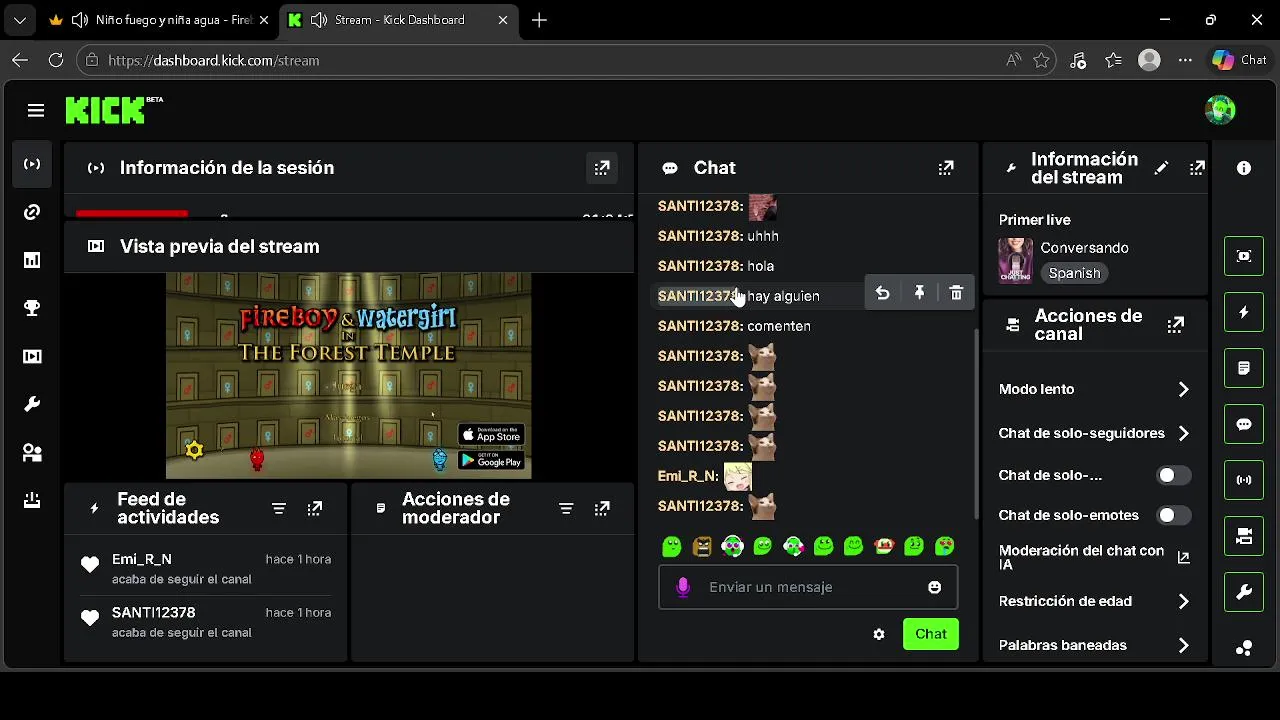The width and height of the screenshot is (1280, 720).
Task: Pop out the Chat panel
Action: coord(946,168)
